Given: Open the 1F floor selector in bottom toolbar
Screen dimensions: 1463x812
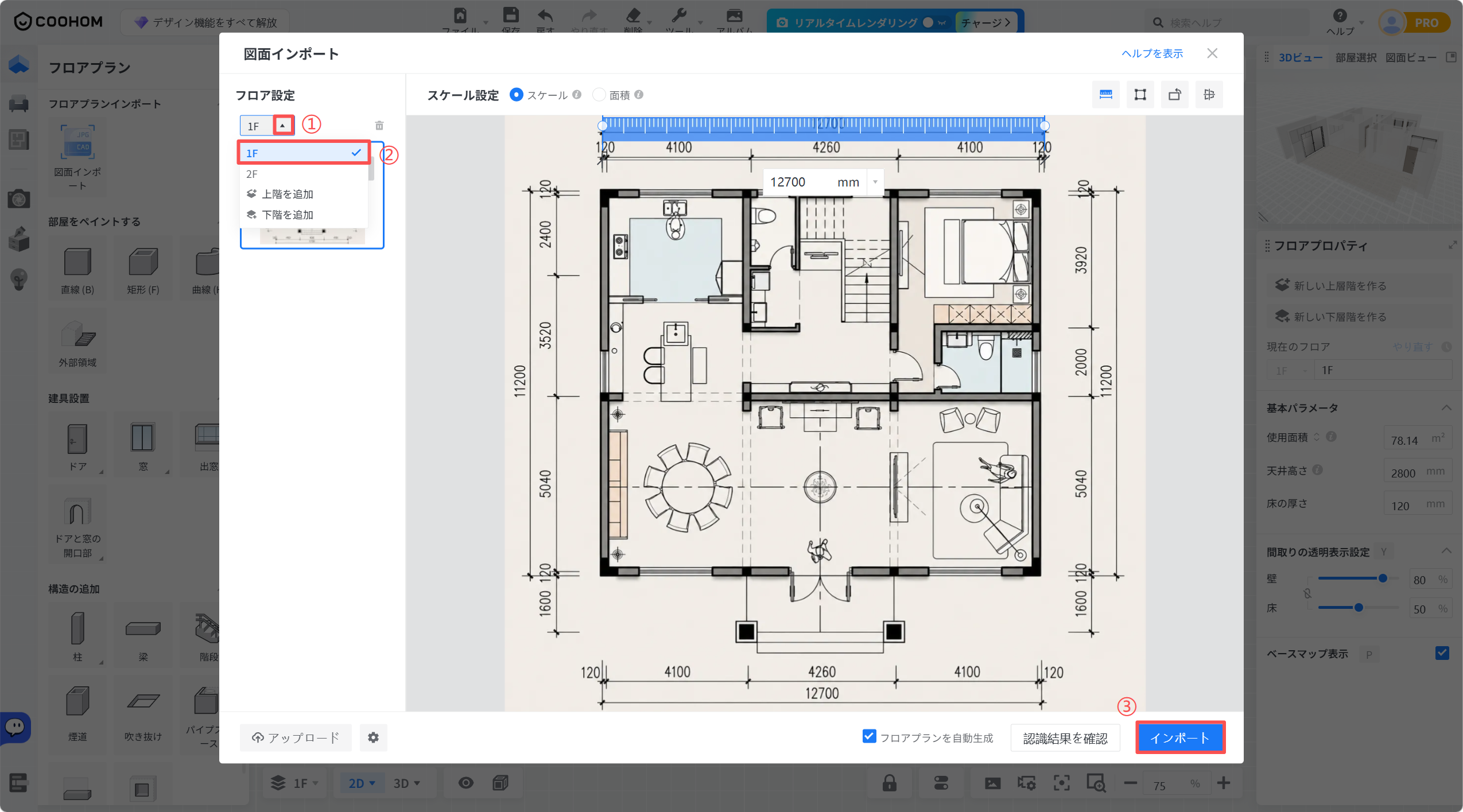Looking at the screenshot, I should tap(295, 783).
